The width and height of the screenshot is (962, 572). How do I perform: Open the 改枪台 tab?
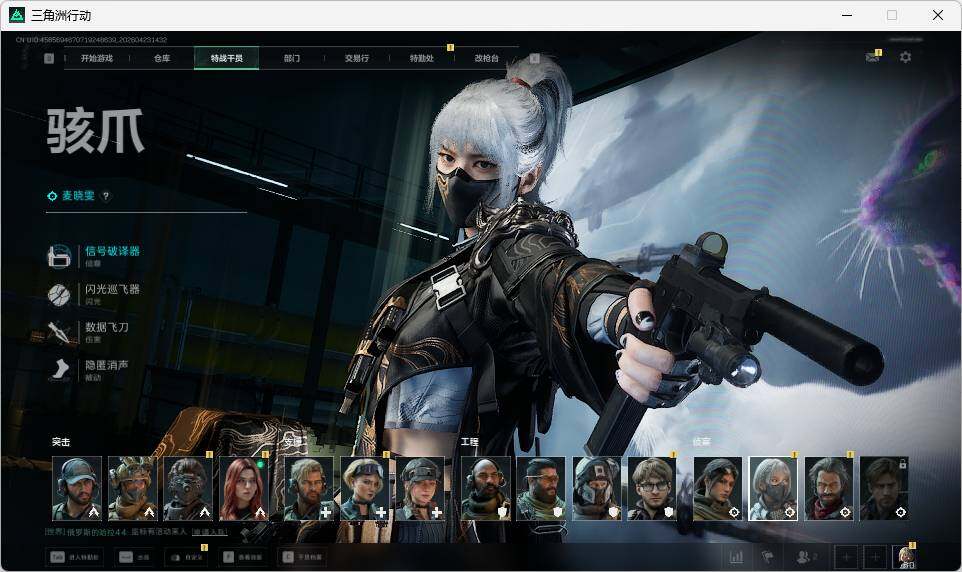pyautogui.click(x=486, y=58)
